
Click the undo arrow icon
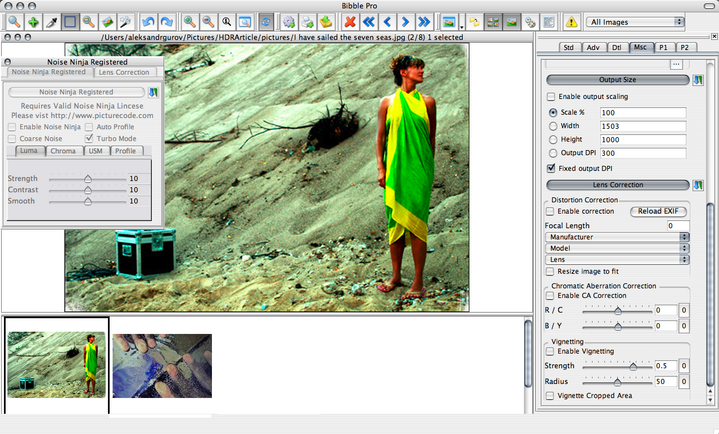149,21
